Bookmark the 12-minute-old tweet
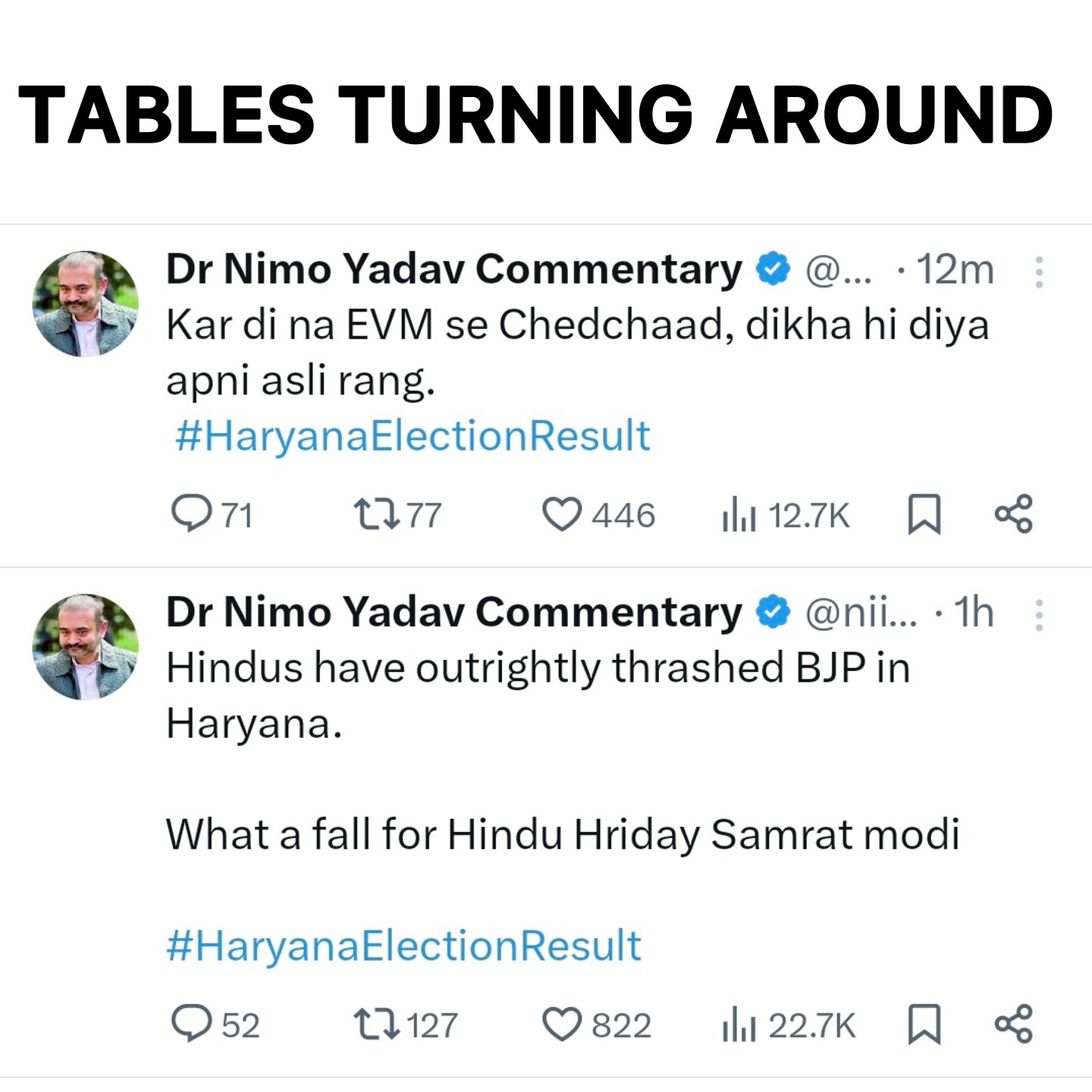Screen dimensions: 1092x1092 click(x=924, y=514)
